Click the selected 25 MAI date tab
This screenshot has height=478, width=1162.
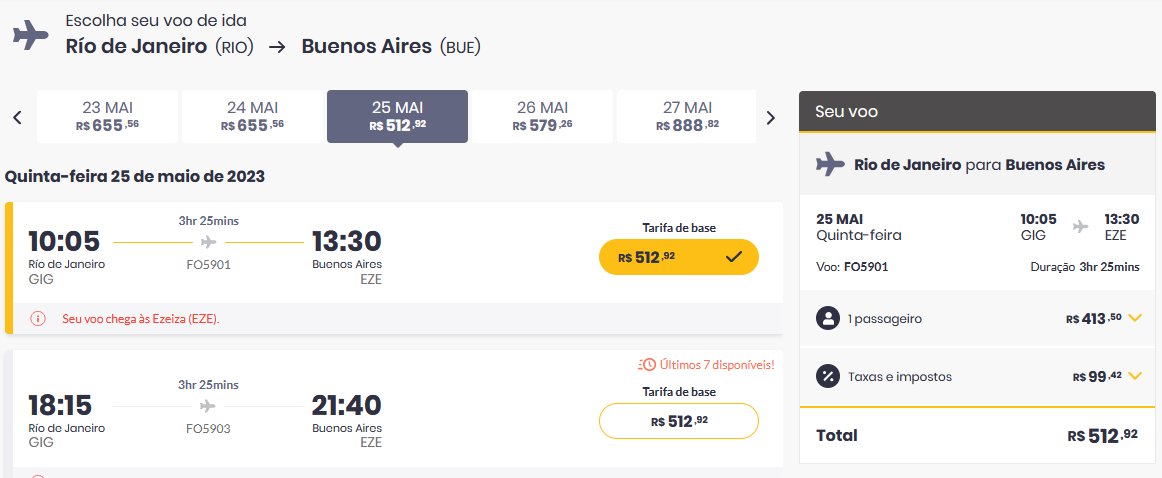397,116
